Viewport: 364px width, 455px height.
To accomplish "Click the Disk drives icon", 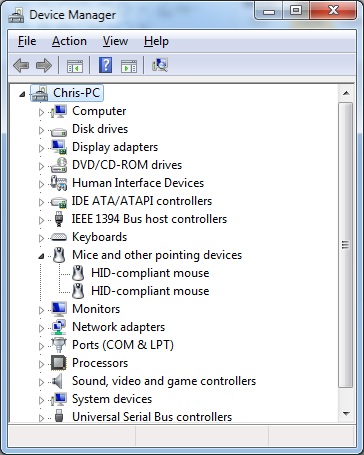I will tap(59, 132).
